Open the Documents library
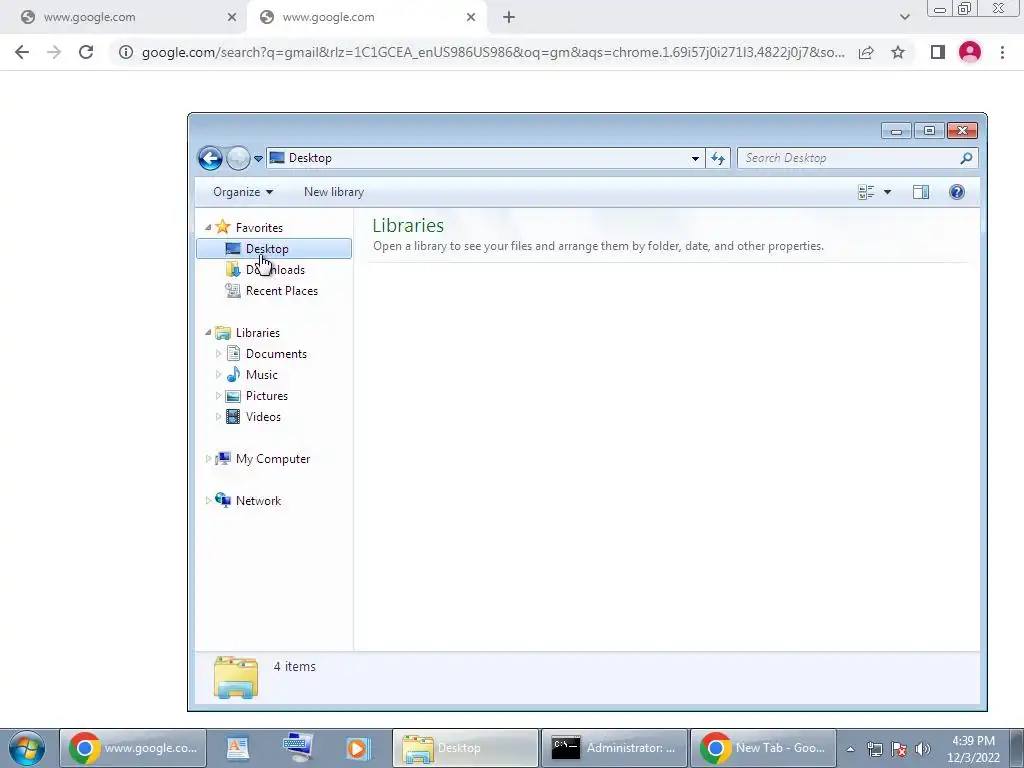1024x768 pixels. 276,354
